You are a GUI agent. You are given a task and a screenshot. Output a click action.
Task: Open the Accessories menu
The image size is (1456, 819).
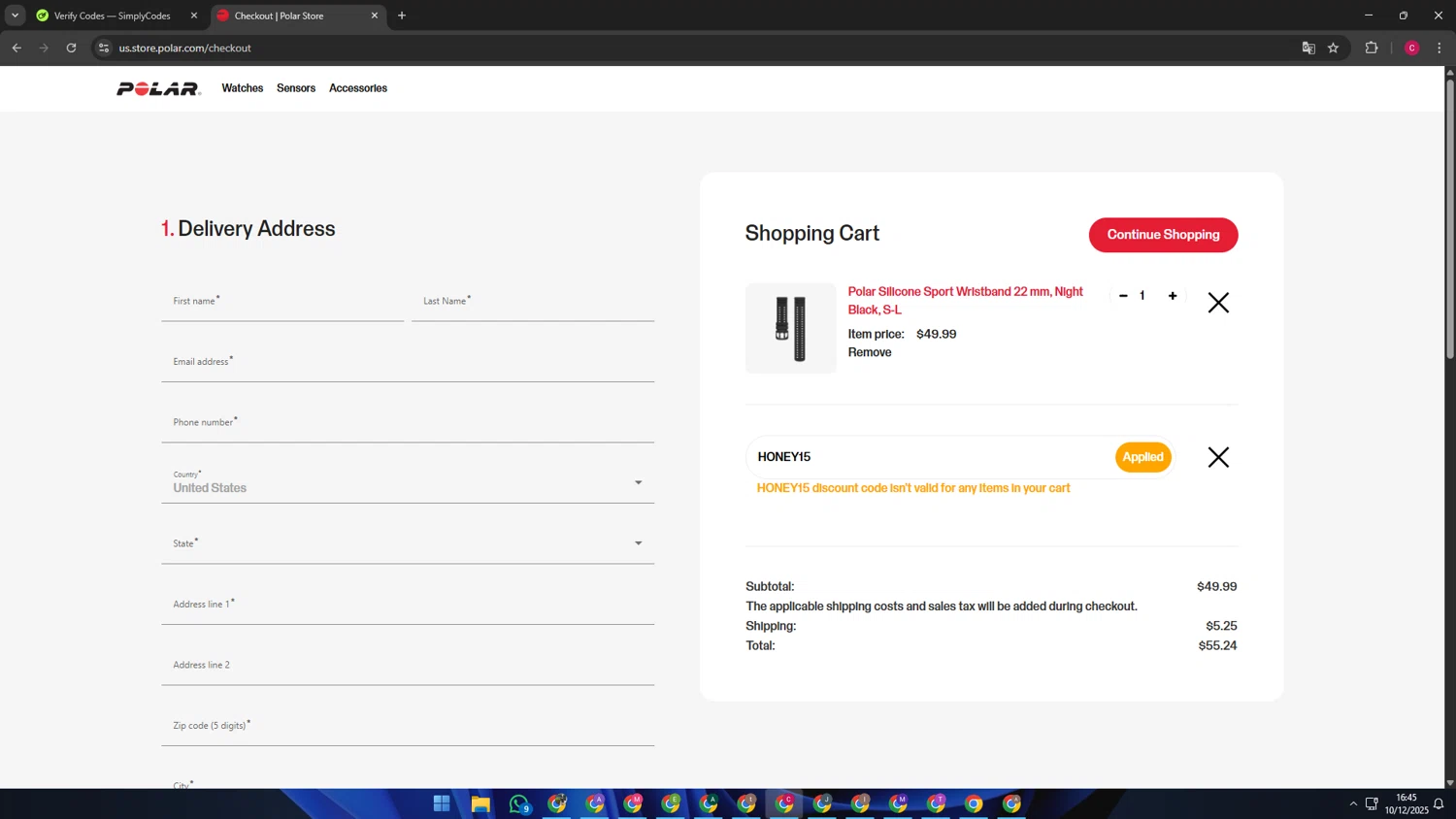tap(358, 88)
